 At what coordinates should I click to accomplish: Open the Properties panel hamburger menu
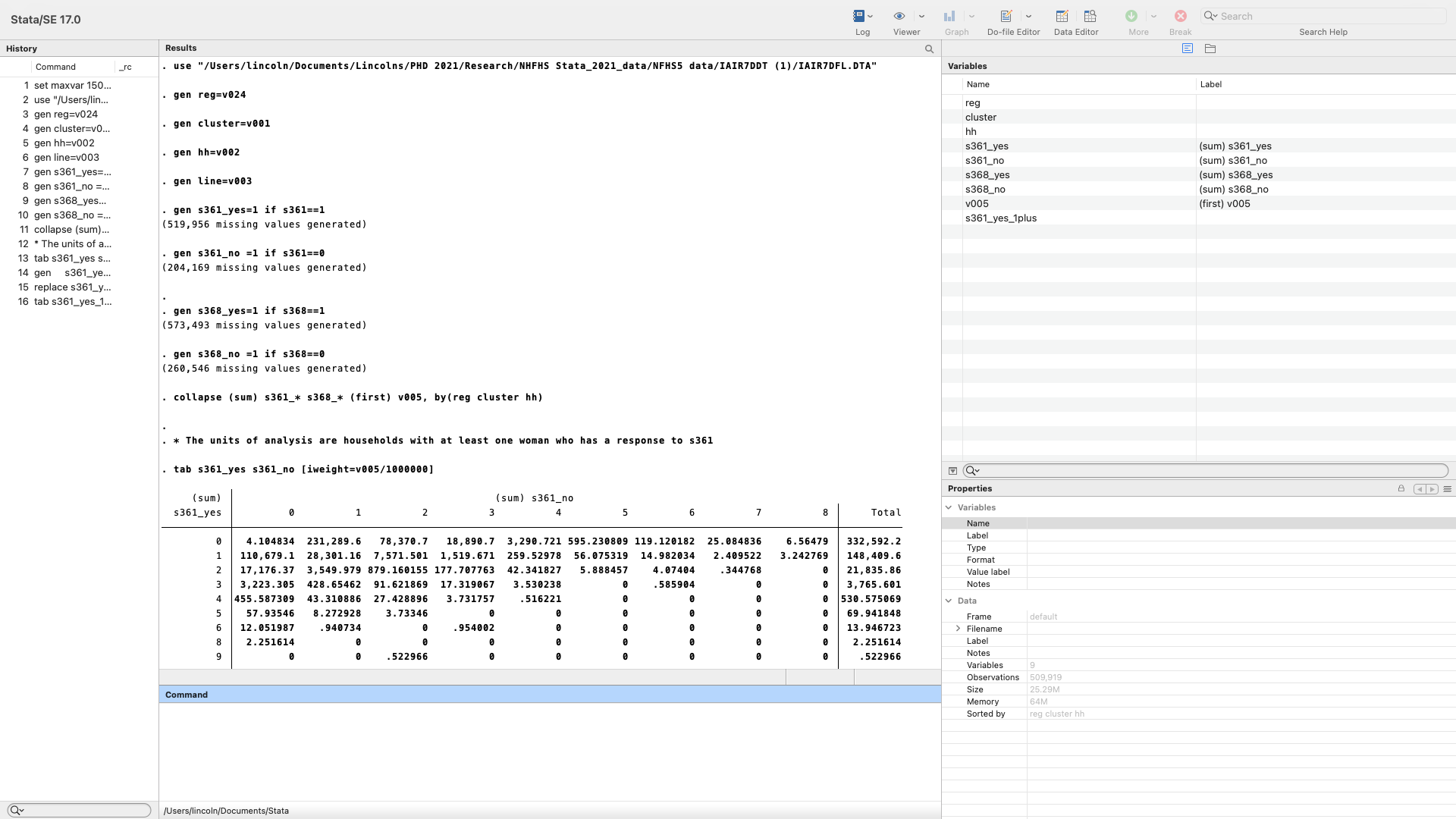click(1447, 489)
